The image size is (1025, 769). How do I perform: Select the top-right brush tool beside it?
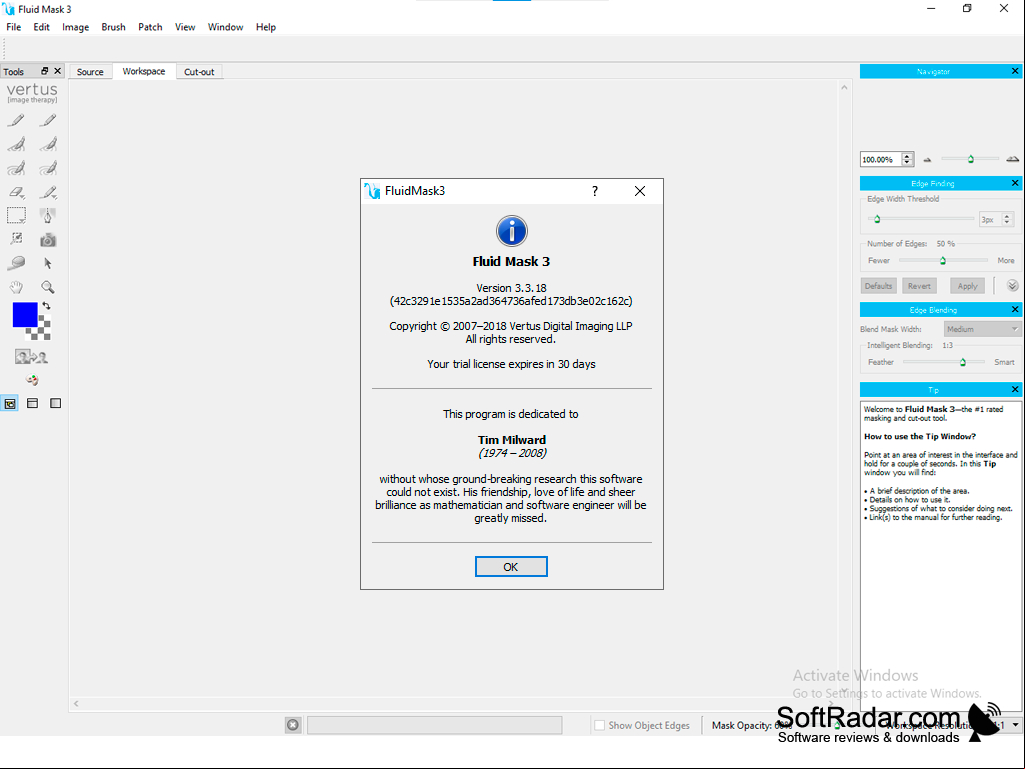48,120
